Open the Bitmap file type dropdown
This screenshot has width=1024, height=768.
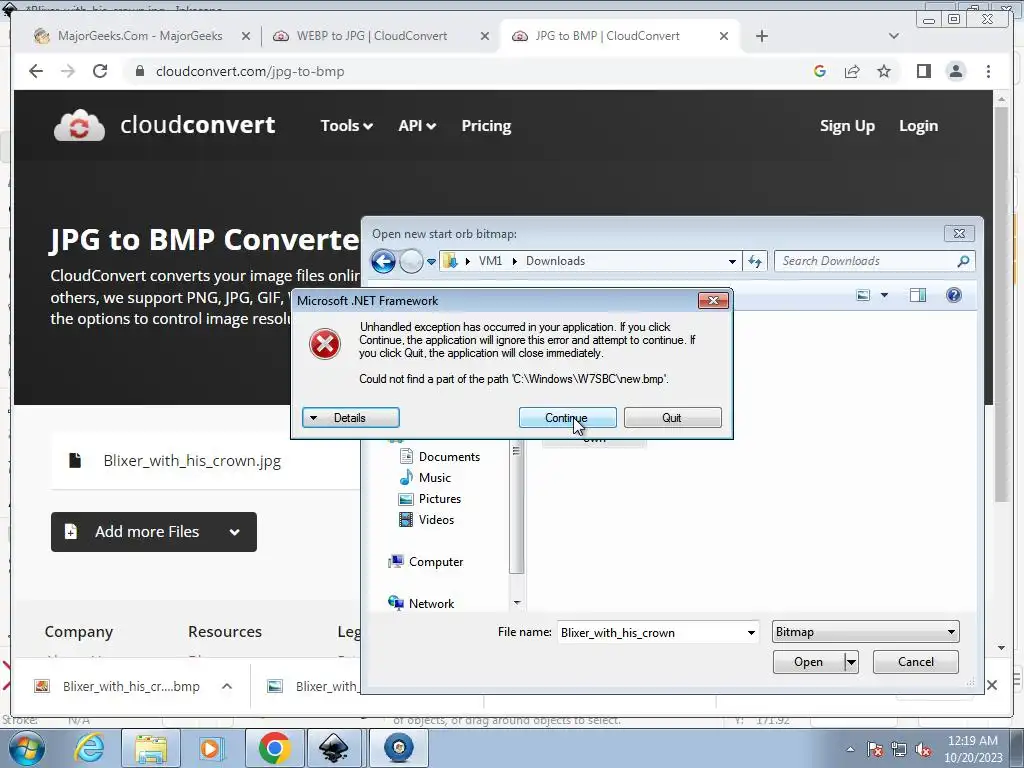(865, 632)
